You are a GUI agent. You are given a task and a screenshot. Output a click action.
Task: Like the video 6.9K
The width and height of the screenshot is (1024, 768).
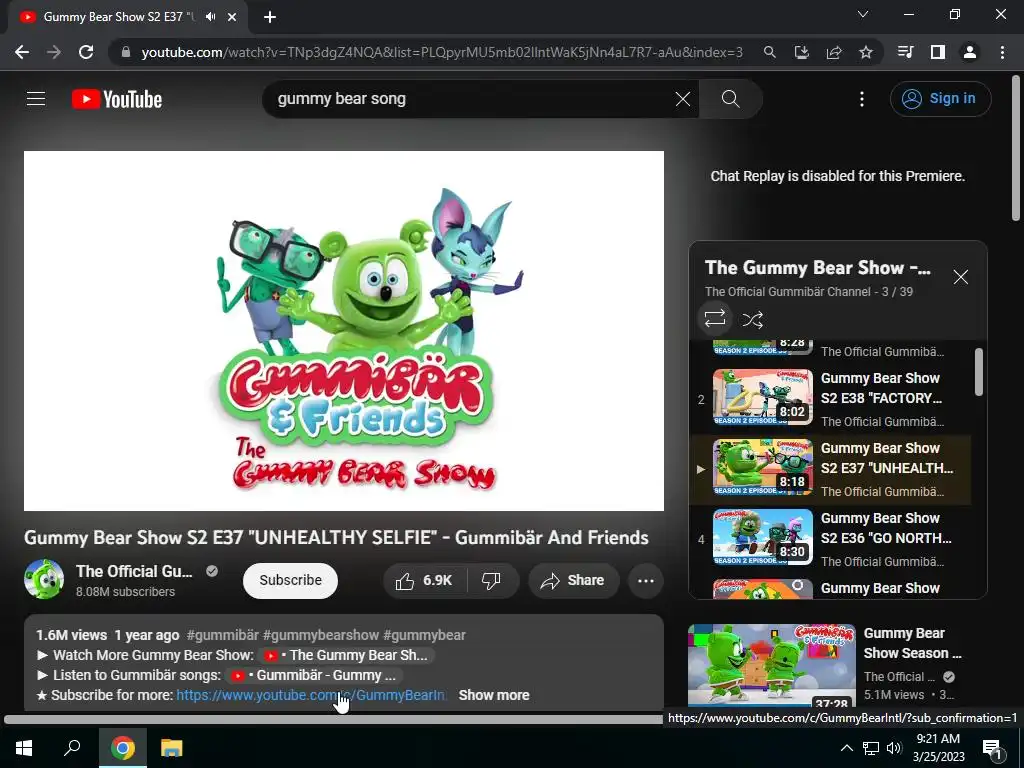425,580
